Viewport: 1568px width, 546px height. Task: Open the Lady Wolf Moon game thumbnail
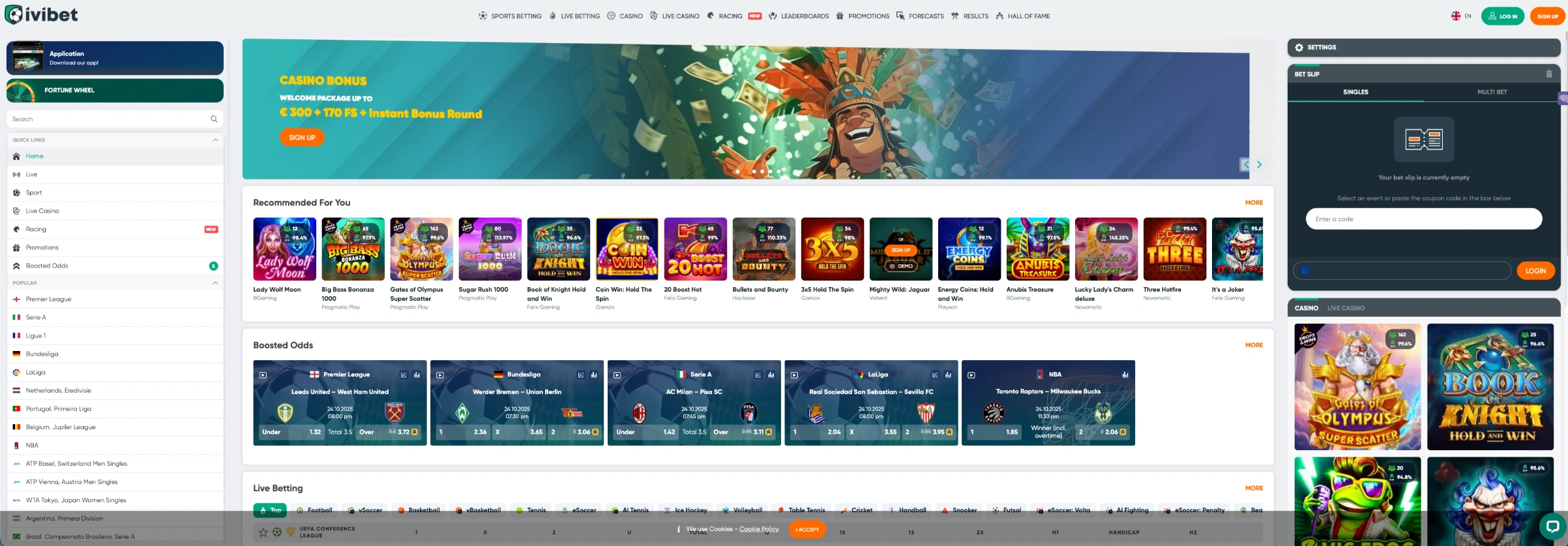[x=284, y=249]
